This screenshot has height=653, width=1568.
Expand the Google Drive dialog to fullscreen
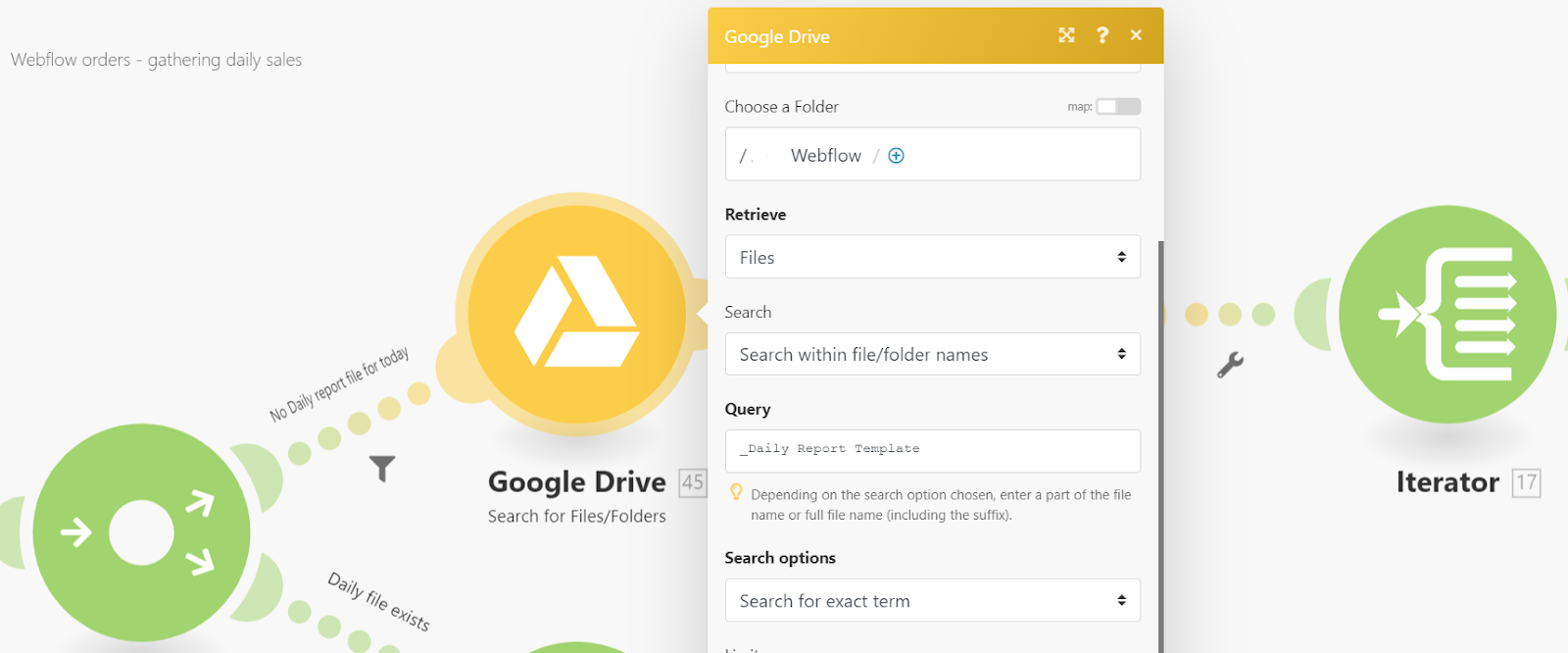point(1066,35)
